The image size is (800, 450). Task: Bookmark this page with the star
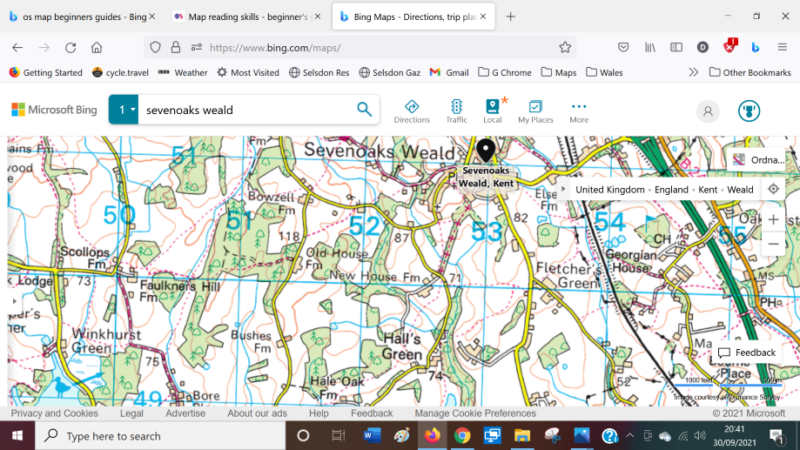565,47
